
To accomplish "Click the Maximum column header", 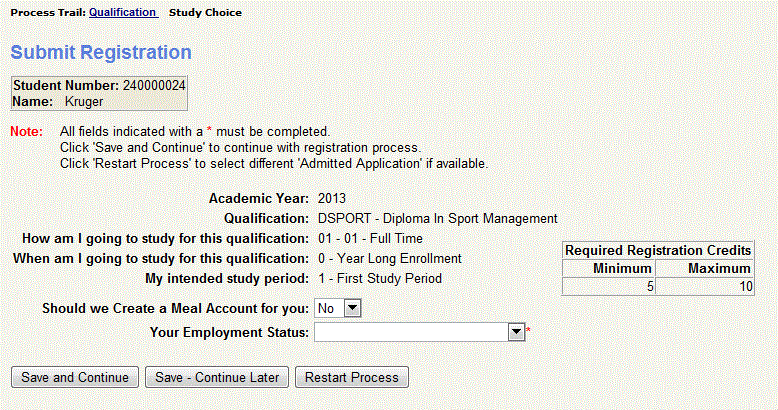I will pos(720,268).
